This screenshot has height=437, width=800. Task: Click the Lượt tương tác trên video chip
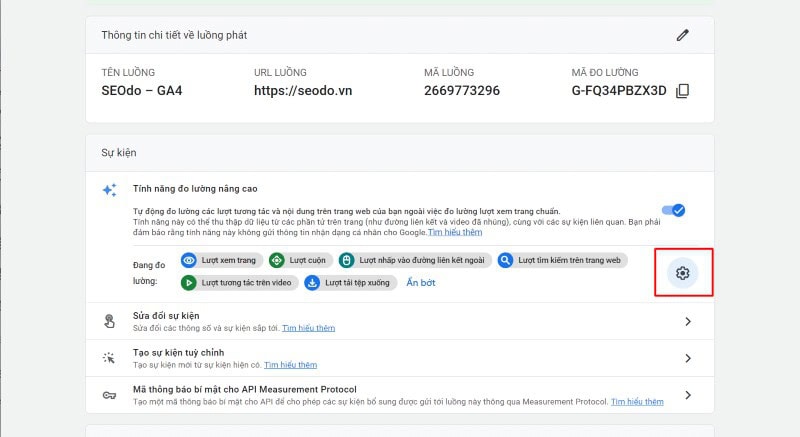[x=239, y=282]
